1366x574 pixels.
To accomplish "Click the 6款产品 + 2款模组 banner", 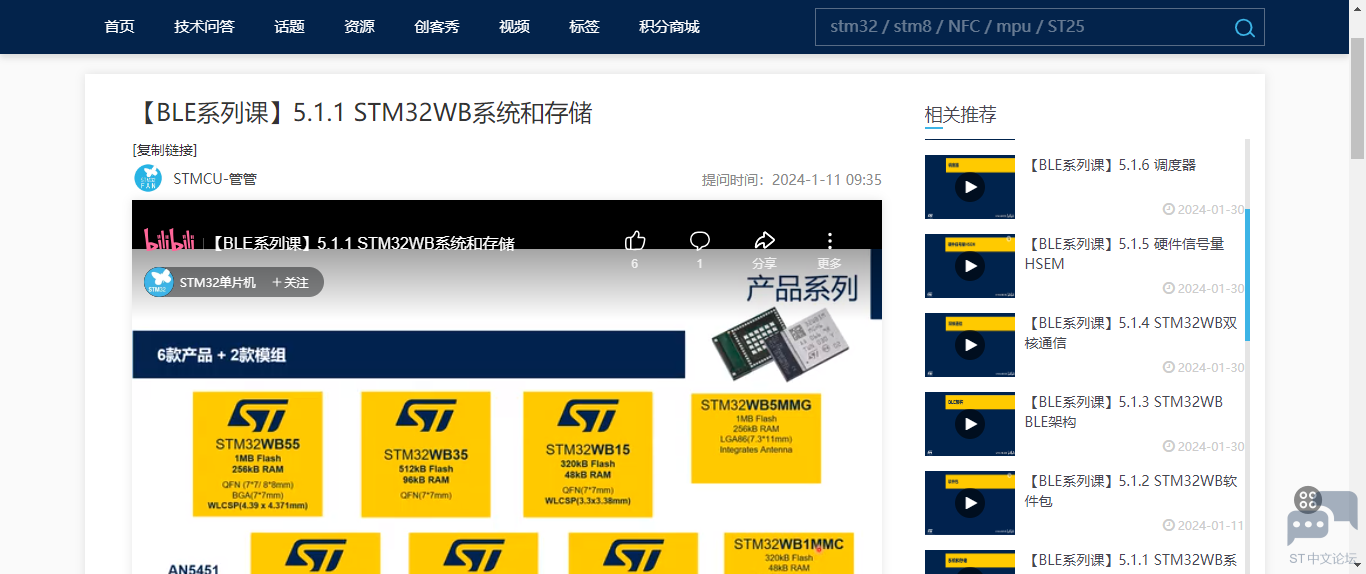I will click(x=408, y=355).
